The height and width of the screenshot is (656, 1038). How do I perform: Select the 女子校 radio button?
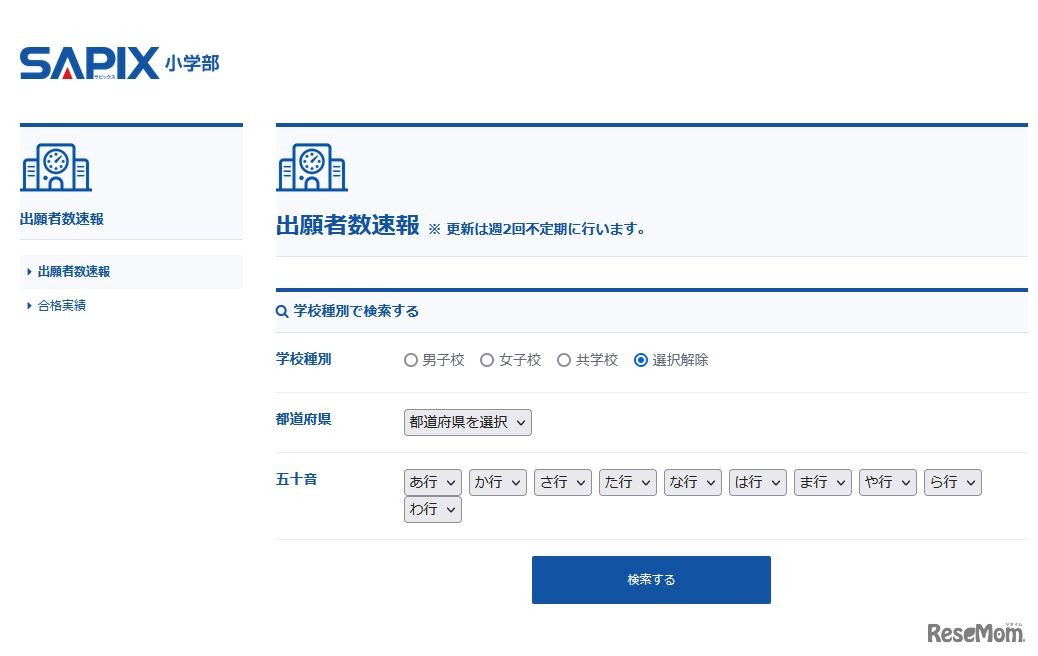(487, 360)
